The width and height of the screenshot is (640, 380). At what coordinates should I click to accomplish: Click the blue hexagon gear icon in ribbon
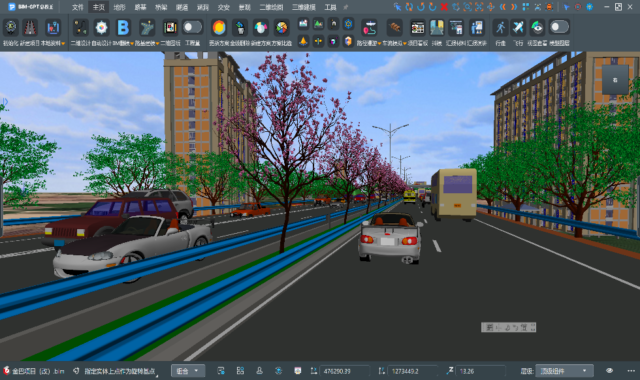[x=348, y=23]
